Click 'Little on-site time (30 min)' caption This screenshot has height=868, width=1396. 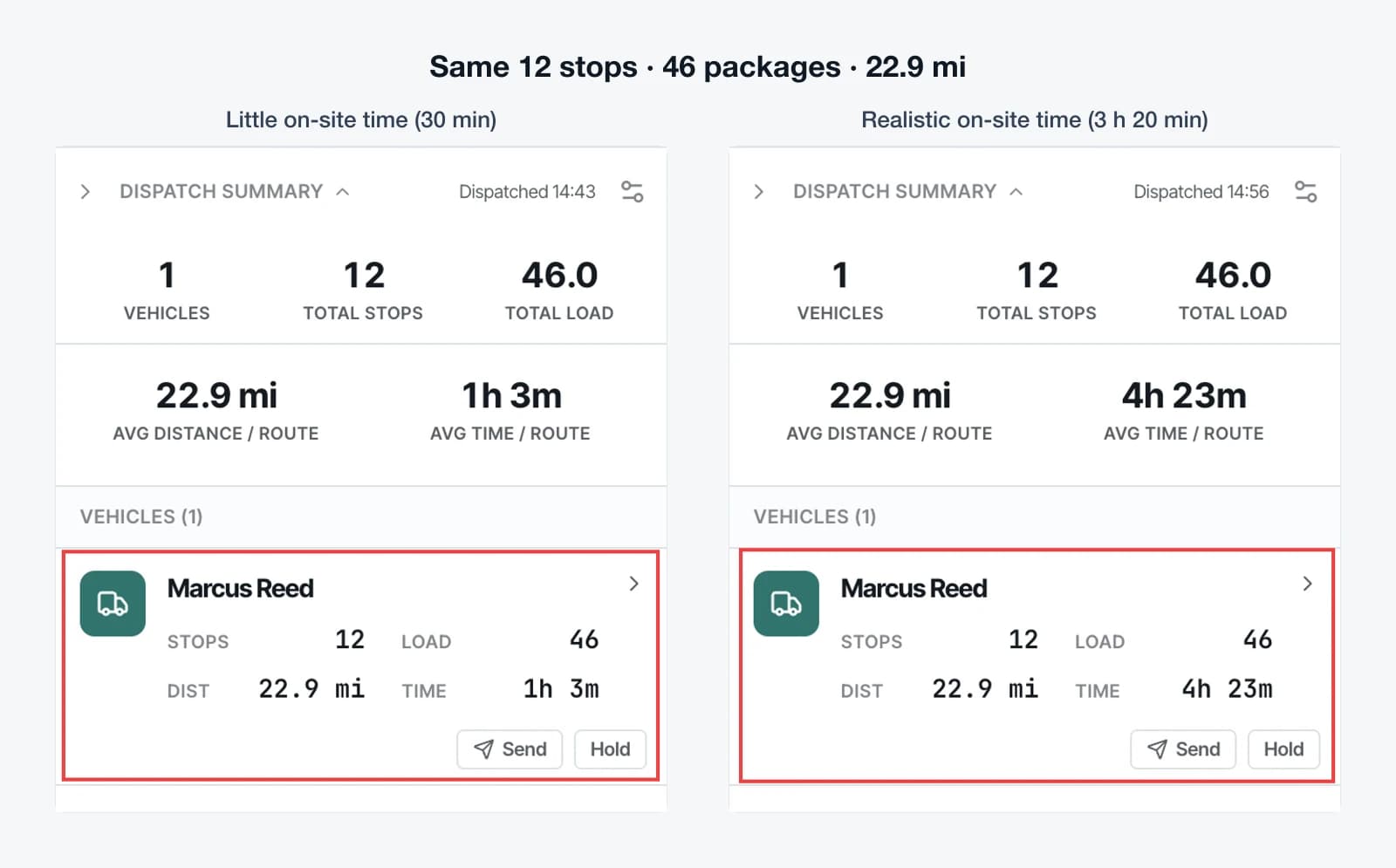[x=361, y=120]
